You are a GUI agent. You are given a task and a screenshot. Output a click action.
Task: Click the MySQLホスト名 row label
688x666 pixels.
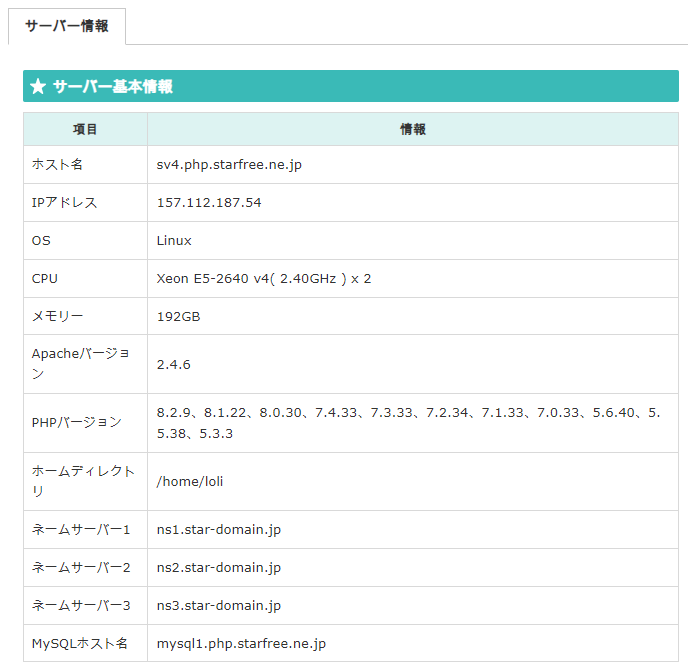[80, 644]
